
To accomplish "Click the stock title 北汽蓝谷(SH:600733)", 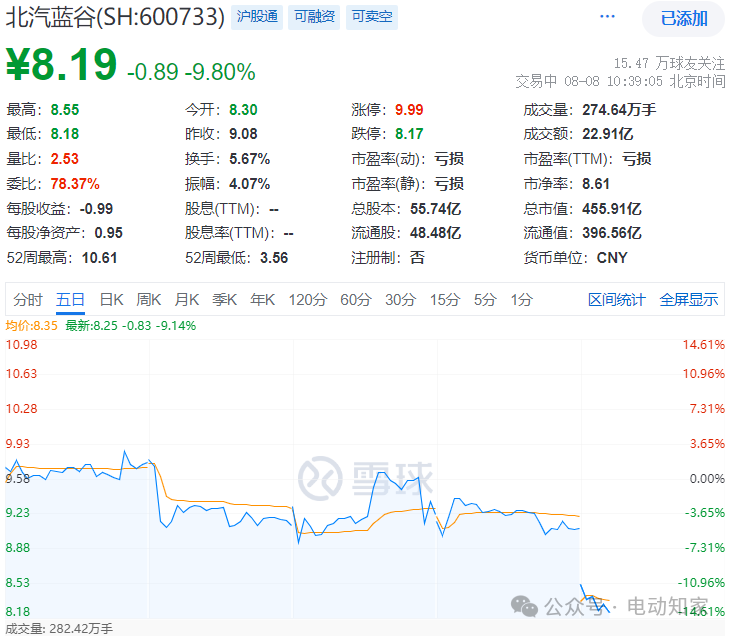I will coord(115,18).
